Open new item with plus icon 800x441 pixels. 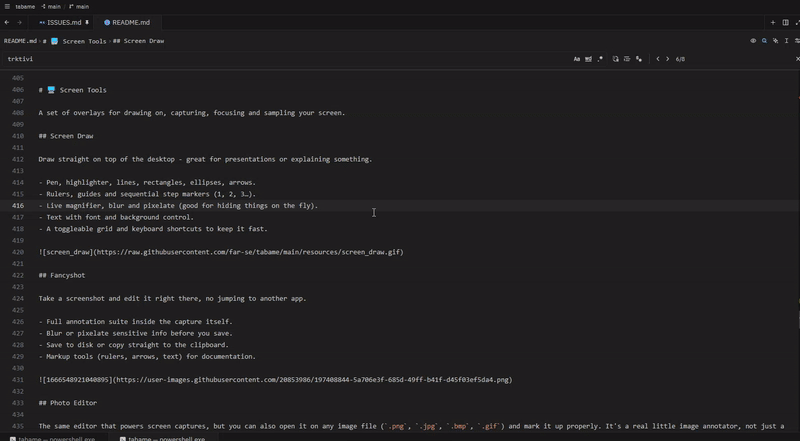click(772, 22)
